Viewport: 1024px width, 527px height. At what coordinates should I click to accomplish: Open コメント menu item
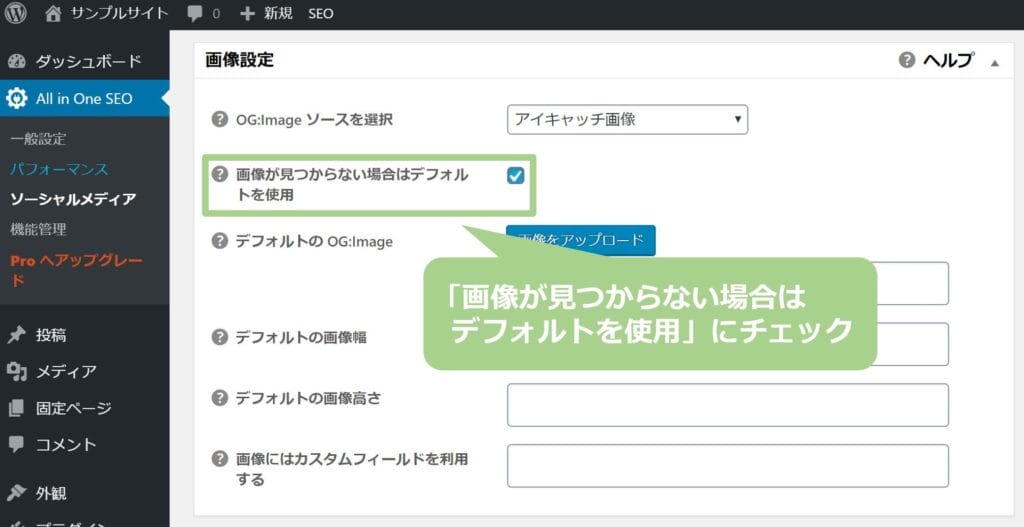[x=66, y=445]
